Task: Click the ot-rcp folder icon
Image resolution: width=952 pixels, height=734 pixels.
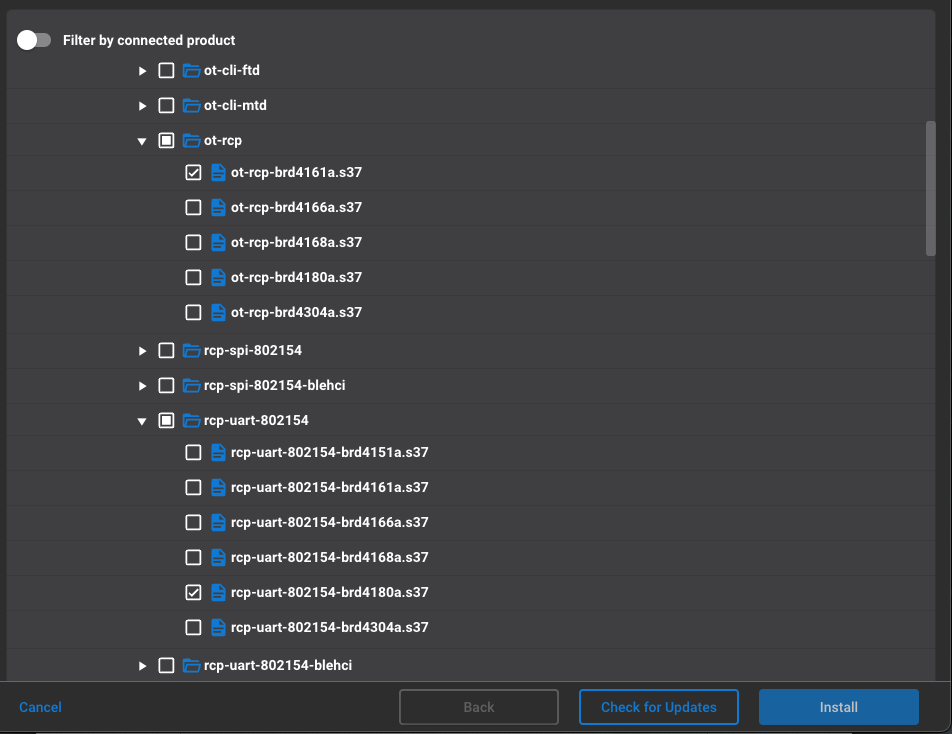Action: coord(190,140)
